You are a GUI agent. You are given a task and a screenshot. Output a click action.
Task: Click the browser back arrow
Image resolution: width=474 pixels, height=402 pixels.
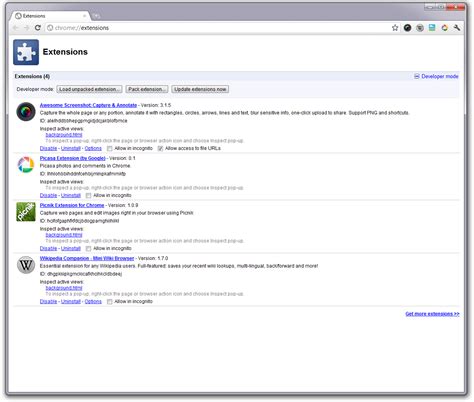click(16, 28)
